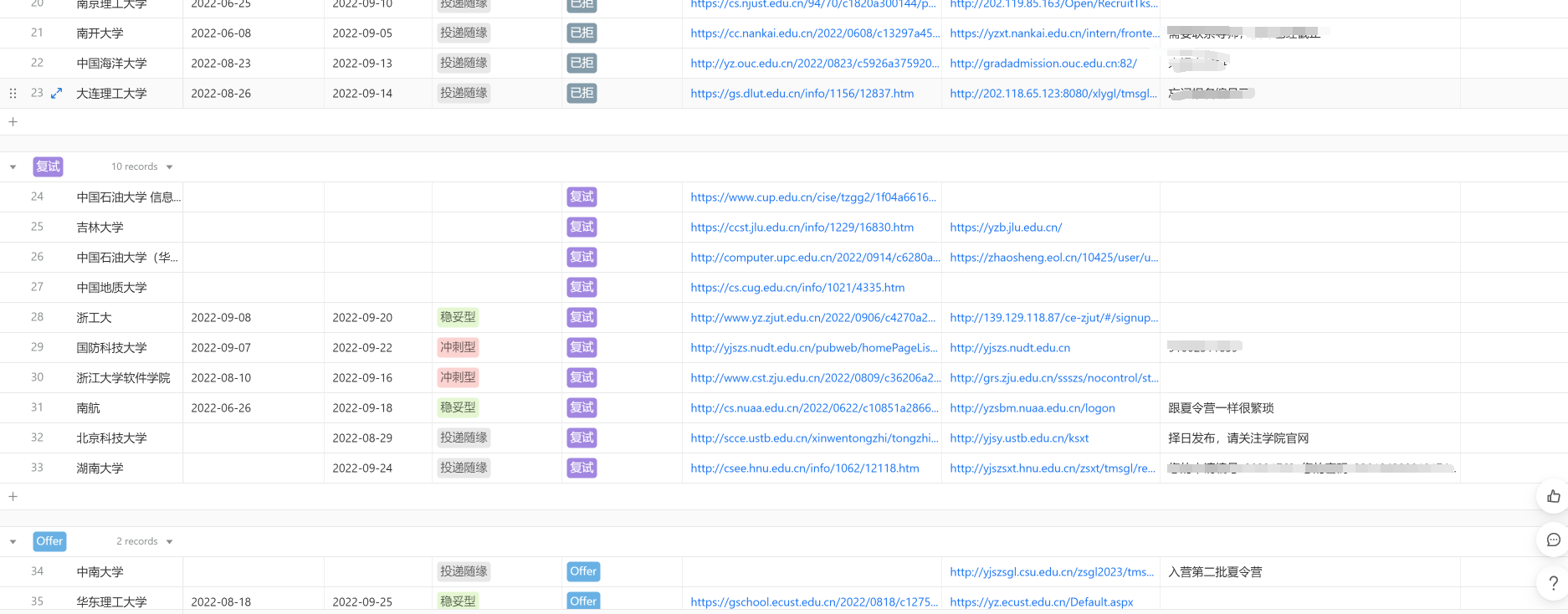Open the comment chat bubble icon
The width and height of the screenshot is (1568, 614).
click(x=1553, y=540)
